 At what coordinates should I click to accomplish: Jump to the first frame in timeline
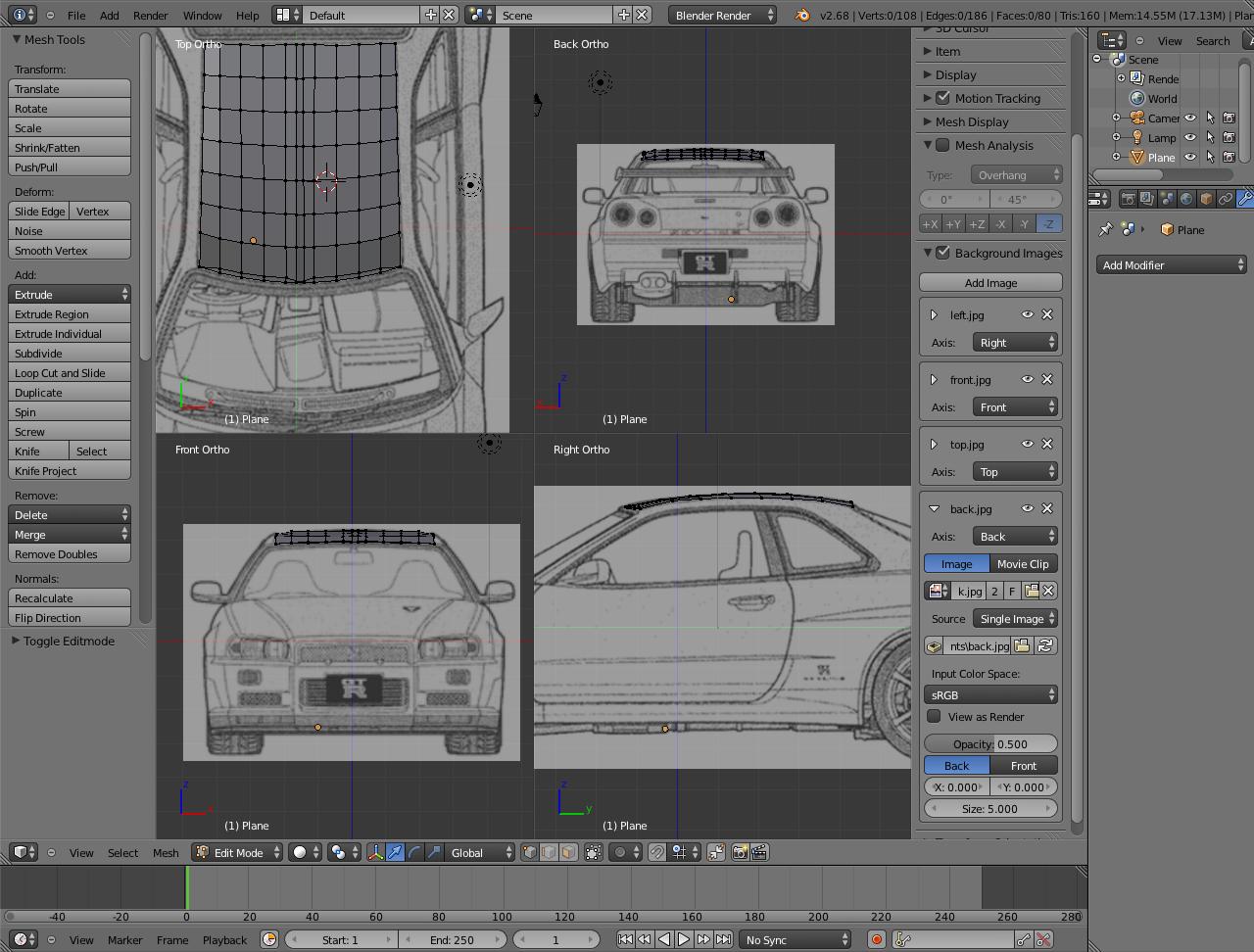click(x=625, y=939)
